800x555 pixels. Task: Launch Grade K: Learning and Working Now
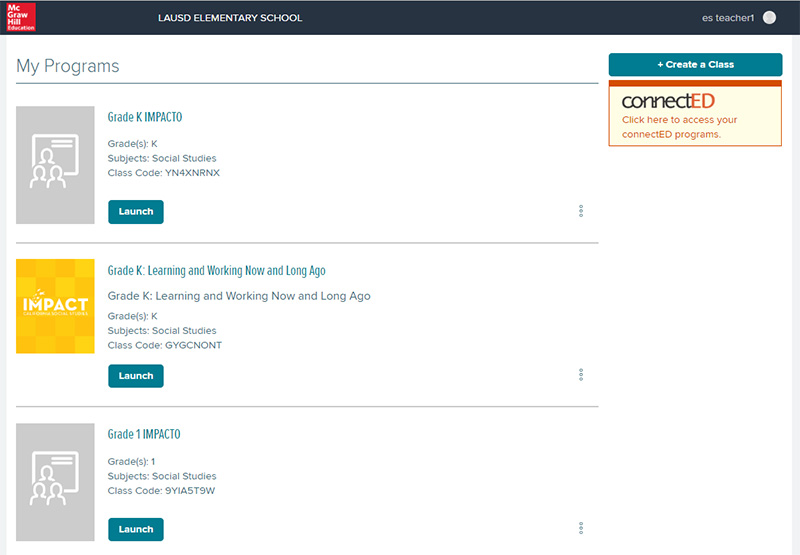(136, 376)
